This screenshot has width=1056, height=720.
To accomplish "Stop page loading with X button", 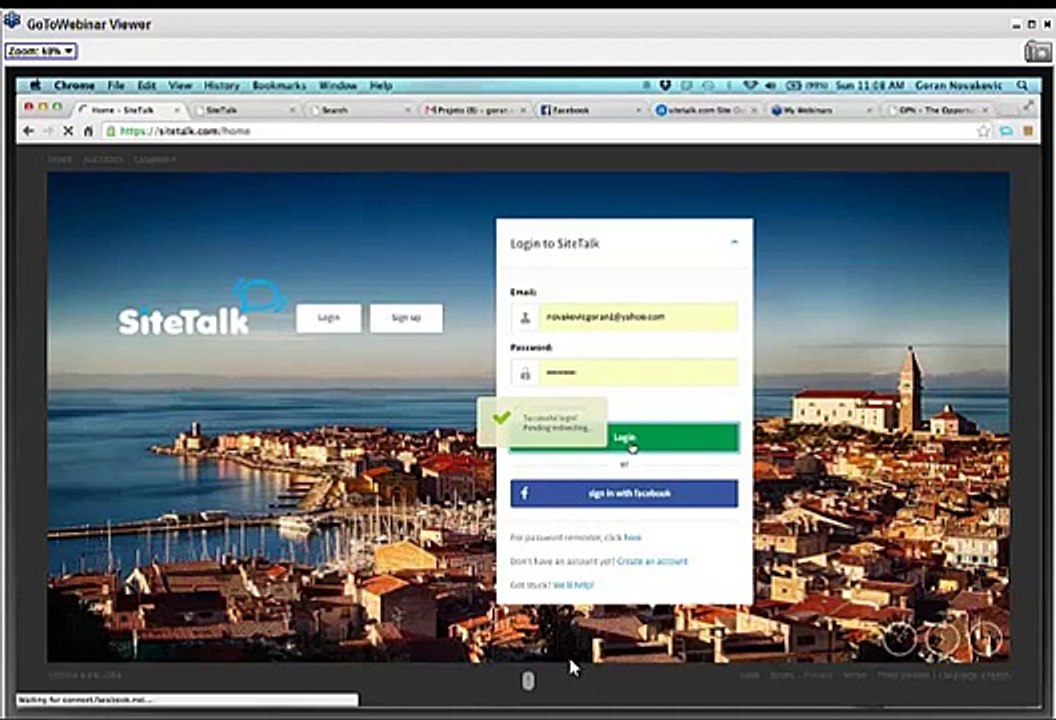I will click(68, 131).
